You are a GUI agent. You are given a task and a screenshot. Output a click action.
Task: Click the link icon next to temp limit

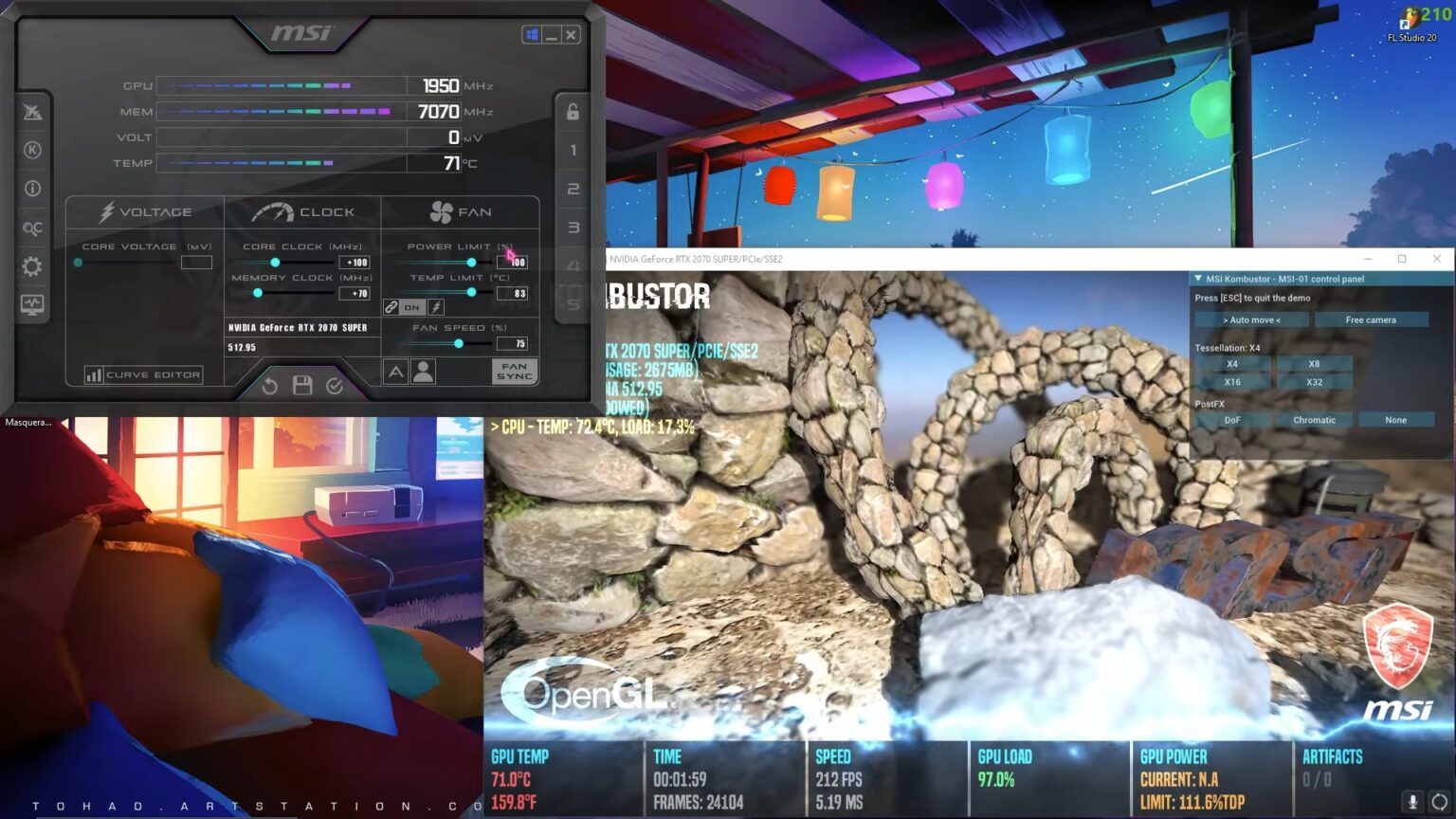click(x=390, y=306)
